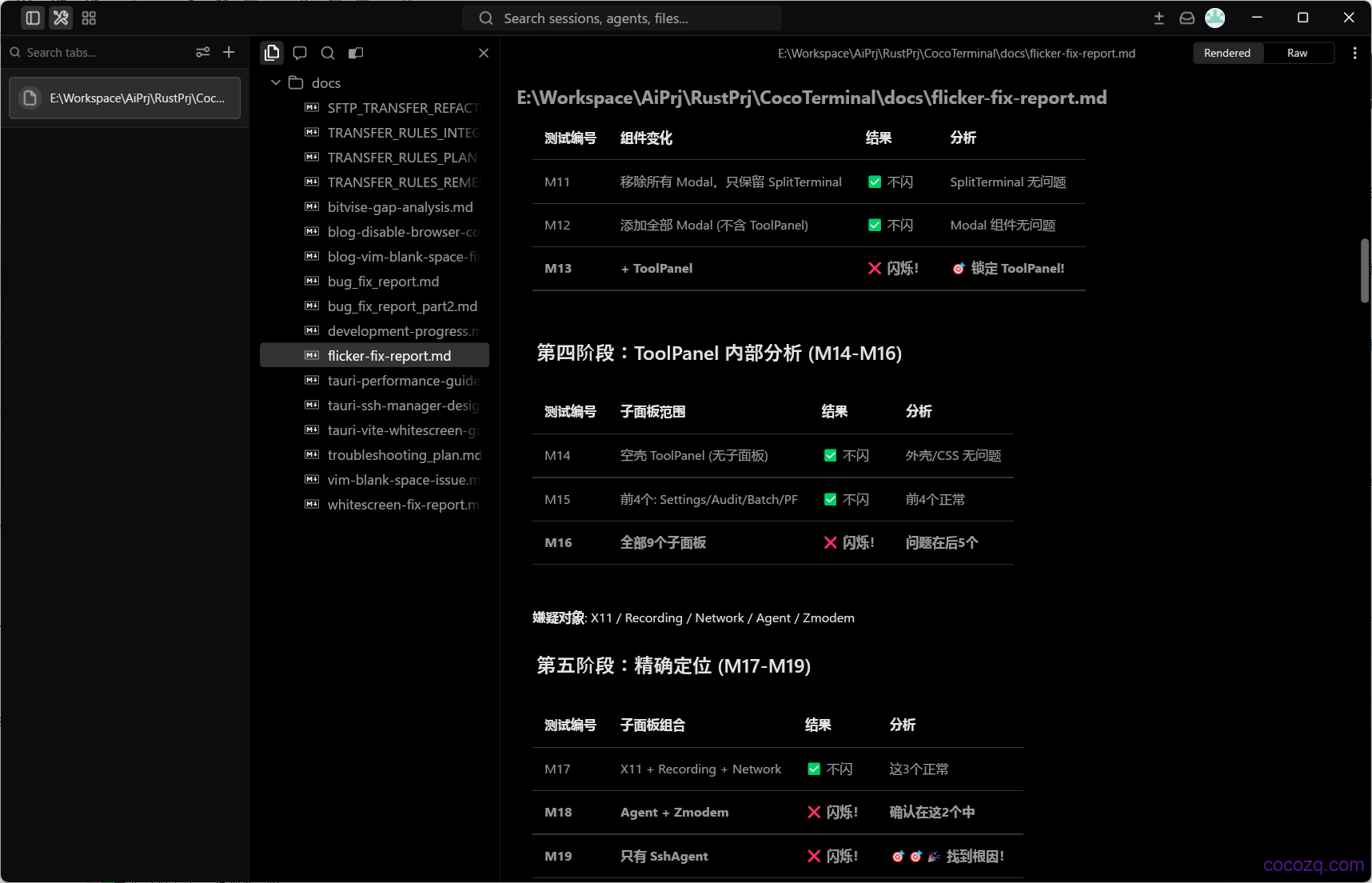Focus the Search sessions, agents, files box
1372x883 pixels.
point(622,18)
